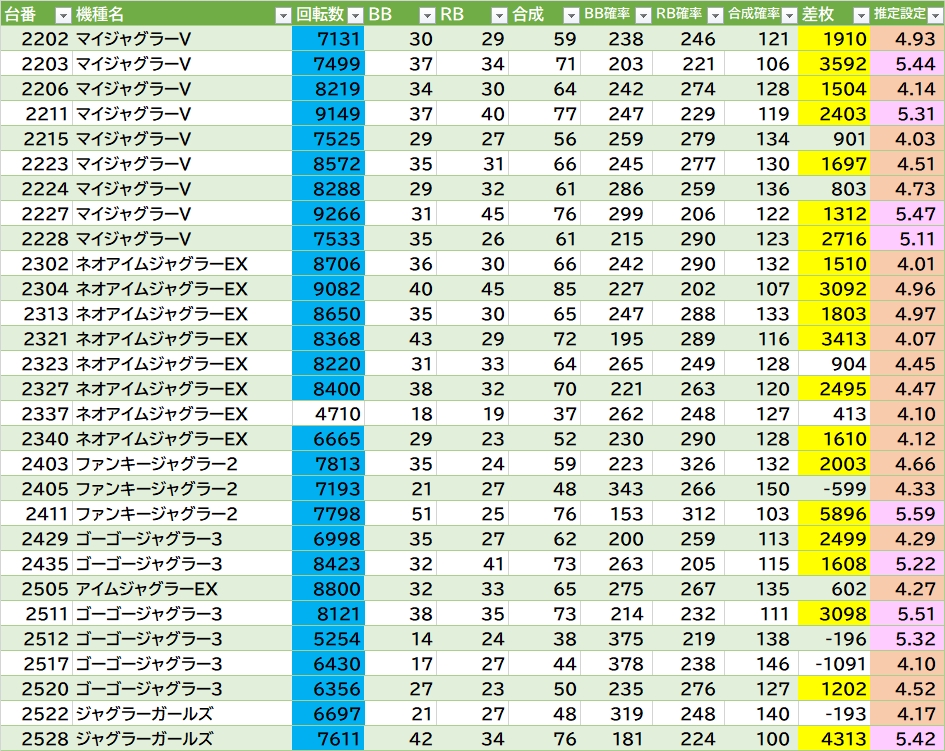Select the pink 5.59 estimated setting cell
The width and height of the screenshot is (945, 751).
point(907,514)
